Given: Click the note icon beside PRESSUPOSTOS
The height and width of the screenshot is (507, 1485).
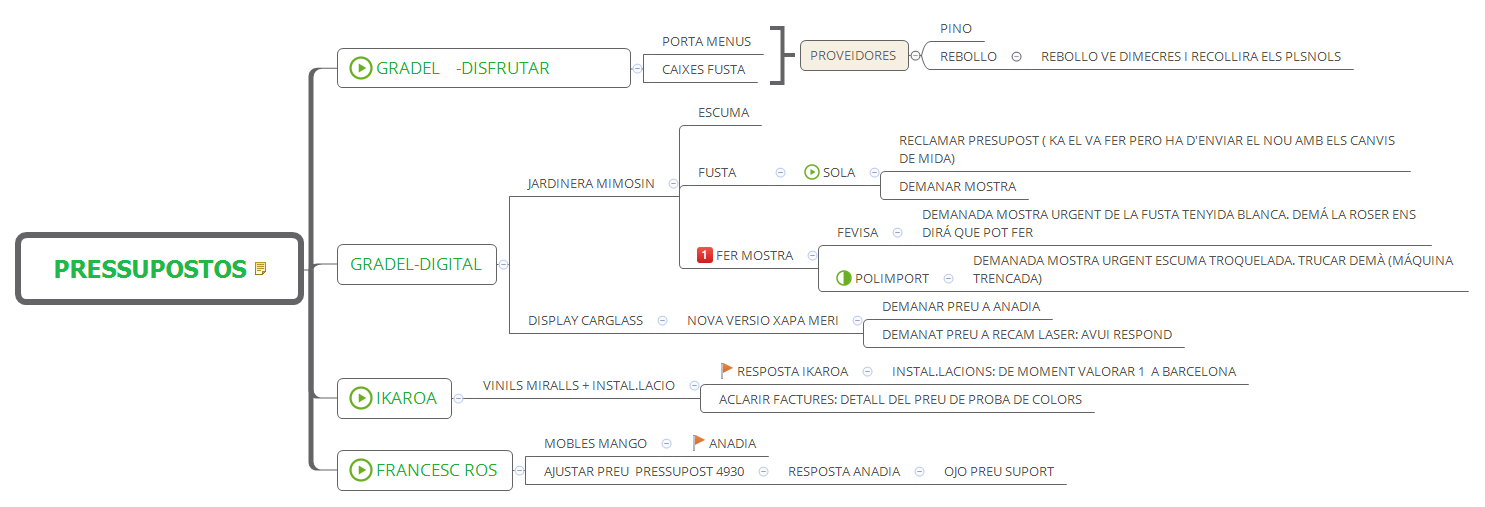Looking at the screenshot, I should coord(261,268).
